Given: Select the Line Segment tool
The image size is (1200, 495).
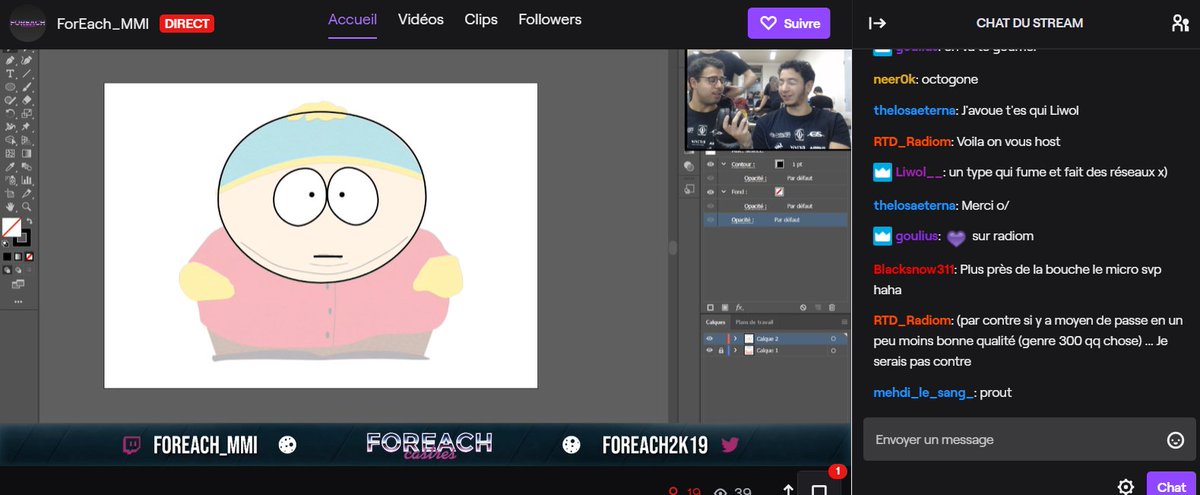Looking at the screenshot, I should [27, 73].
